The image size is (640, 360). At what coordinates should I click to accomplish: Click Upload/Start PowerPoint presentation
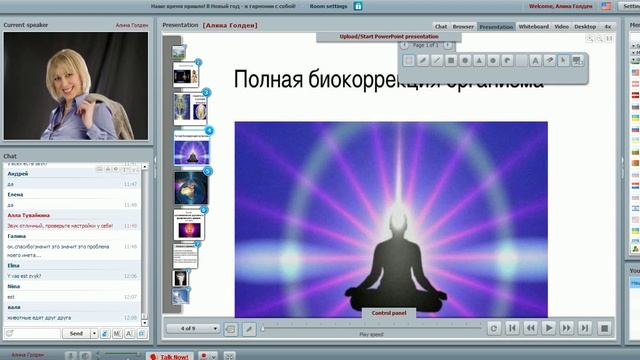[389, 37]
